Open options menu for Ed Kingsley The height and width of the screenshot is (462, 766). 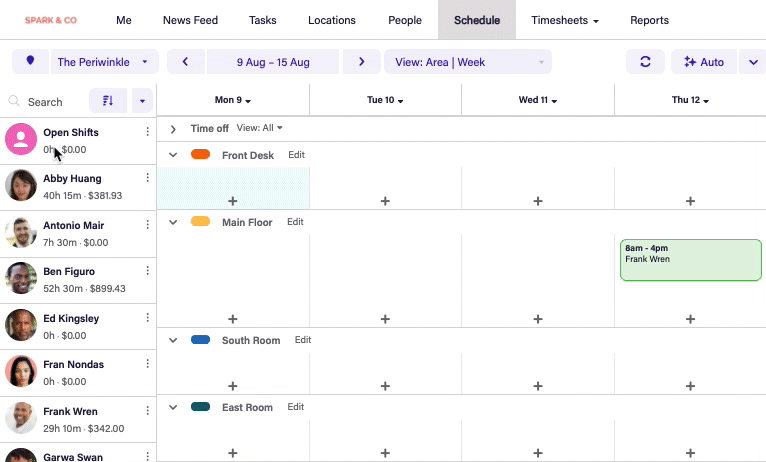tap(148, 318)
